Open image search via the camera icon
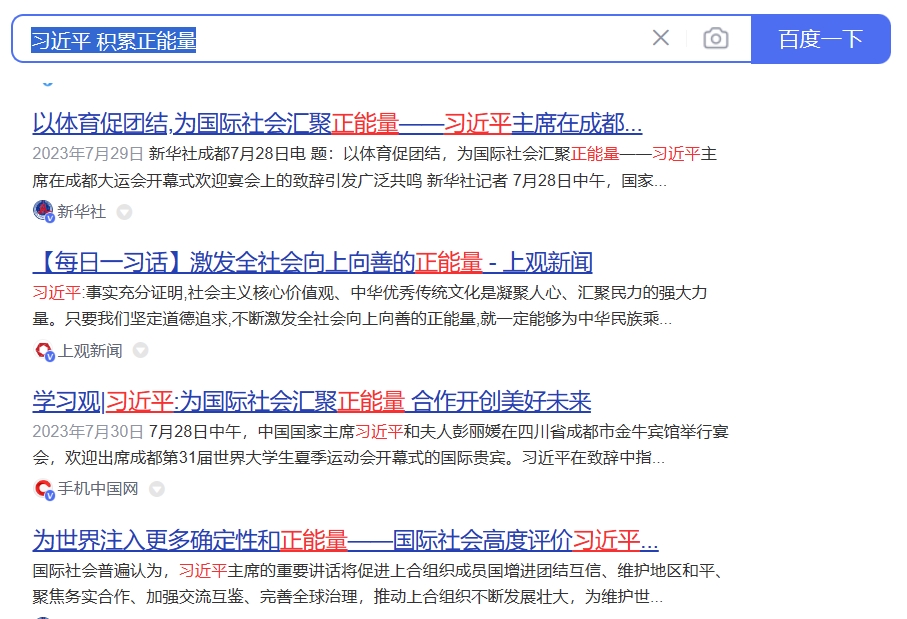The width and height of the screenshot is (907, 619). [x=716, y=39]
